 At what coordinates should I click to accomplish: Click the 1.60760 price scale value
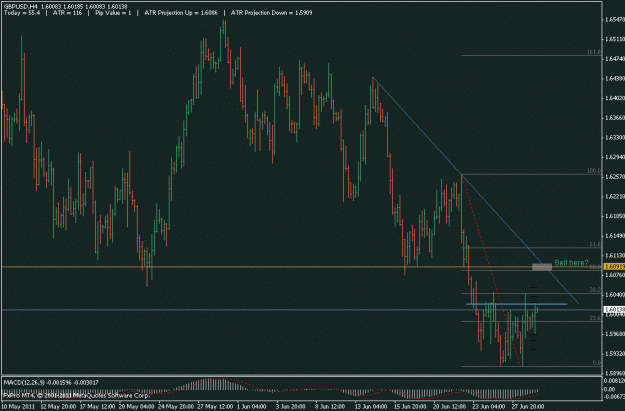pos(615,275)
